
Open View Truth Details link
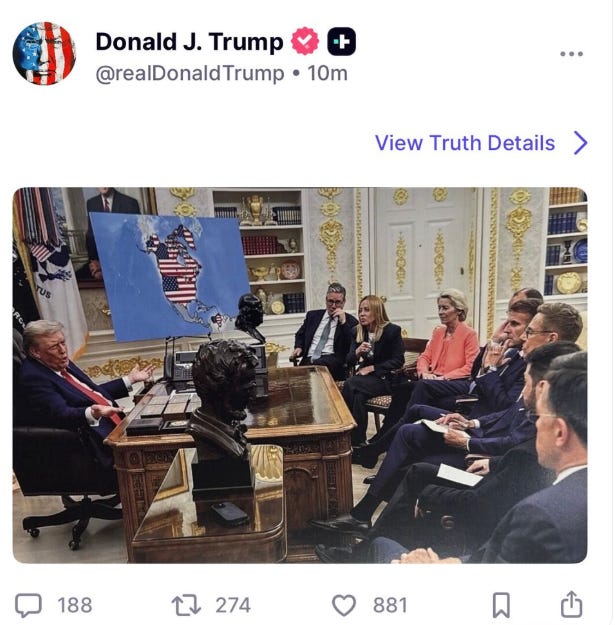(x=465, y=143)
